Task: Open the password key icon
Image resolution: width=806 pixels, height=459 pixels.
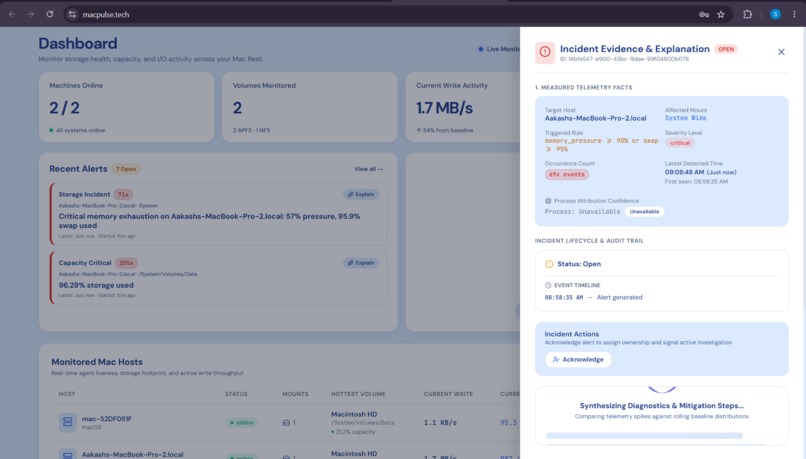Action: tap(704, 14)
